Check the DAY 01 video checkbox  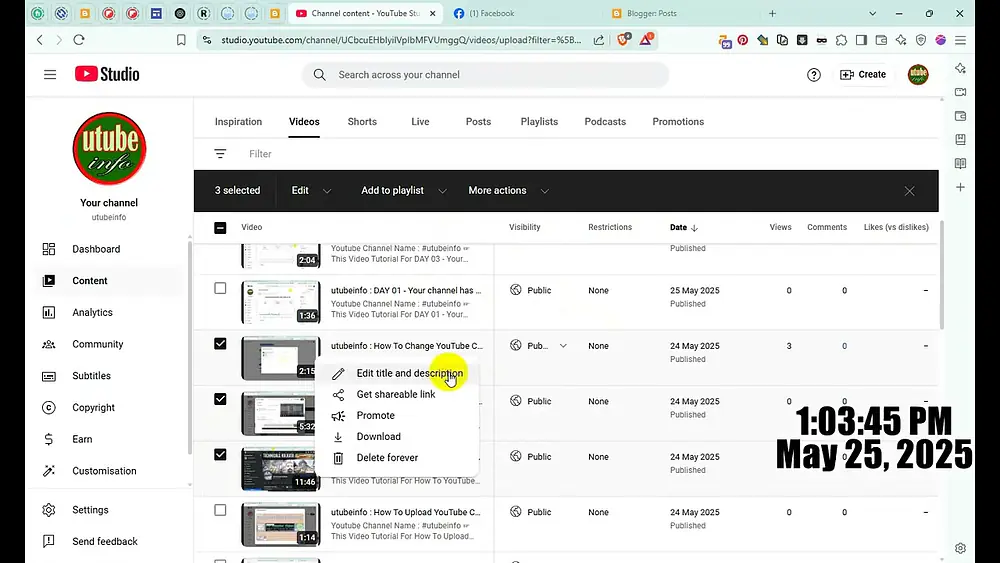pyautogui.click(x=220, y=289)
